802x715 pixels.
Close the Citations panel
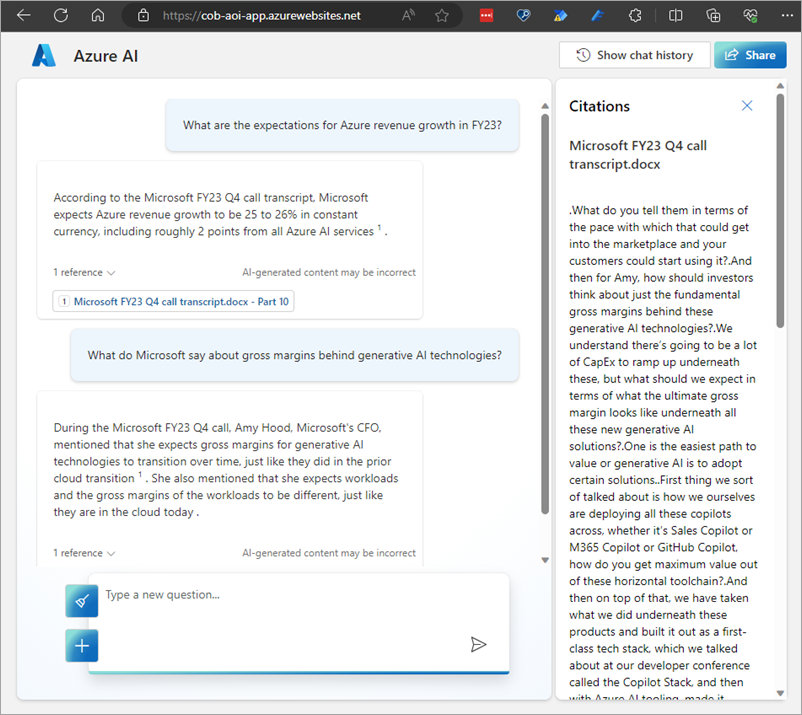pyautogui.click(x=747, y=105)
